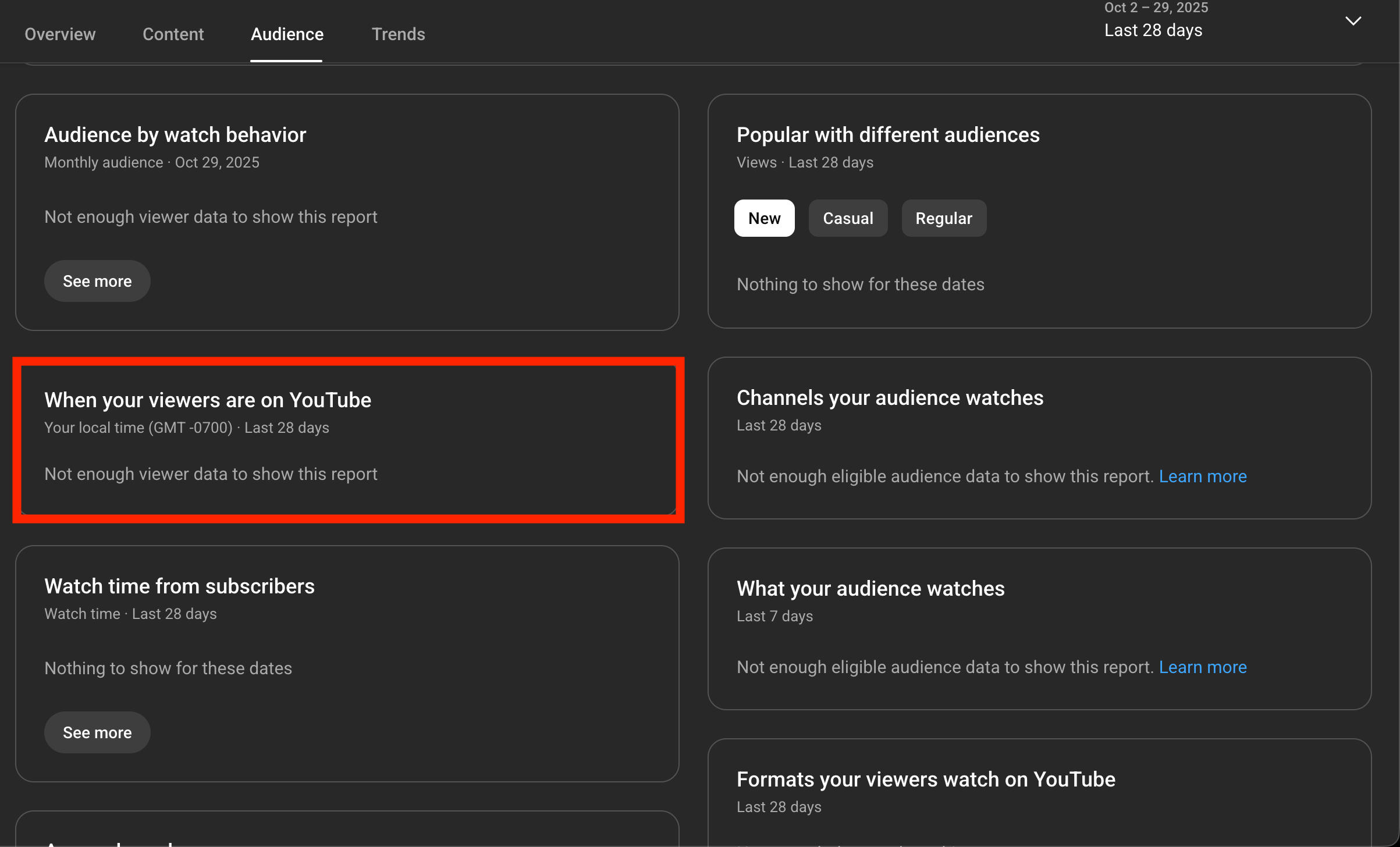Viewport: 1400px width, 847px height.
Task: Click the Watch time from subscribers heading
Action: click(x=179, y=586)
